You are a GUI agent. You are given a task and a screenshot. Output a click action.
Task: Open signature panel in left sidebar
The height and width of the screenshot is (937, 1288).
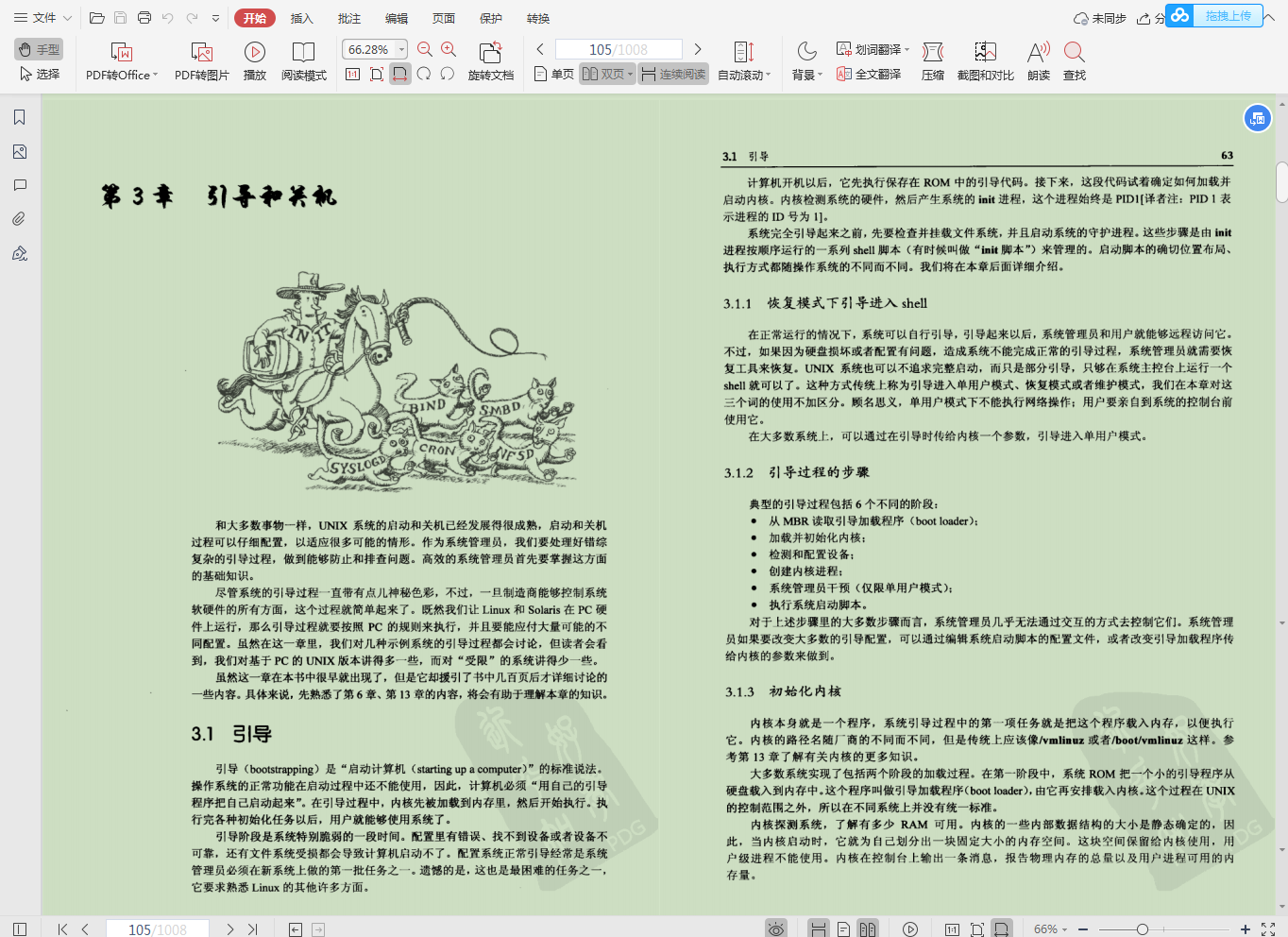20,253
